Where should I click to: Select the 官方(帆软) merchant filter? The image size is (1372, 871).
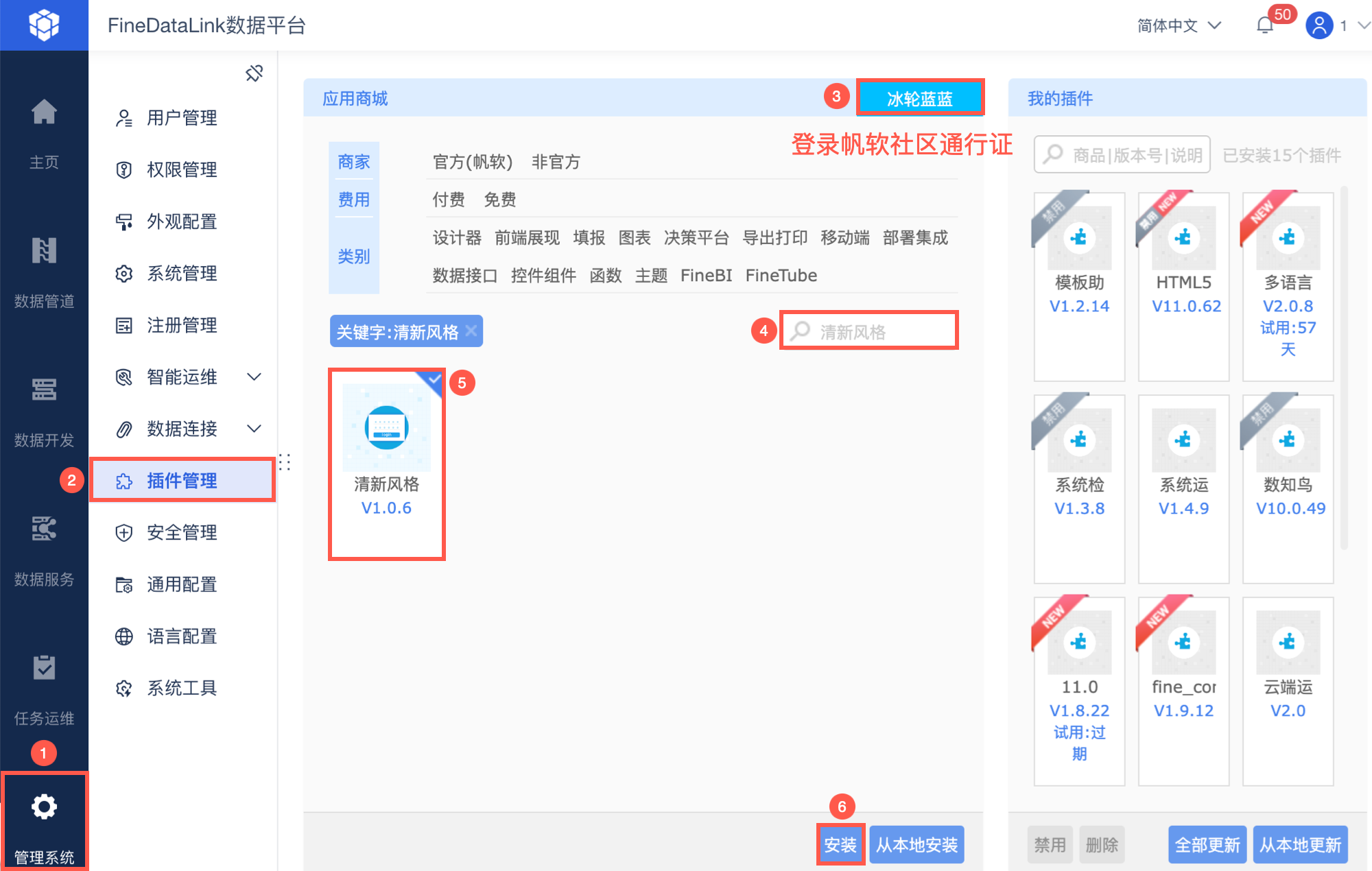[x=472, y=162]
